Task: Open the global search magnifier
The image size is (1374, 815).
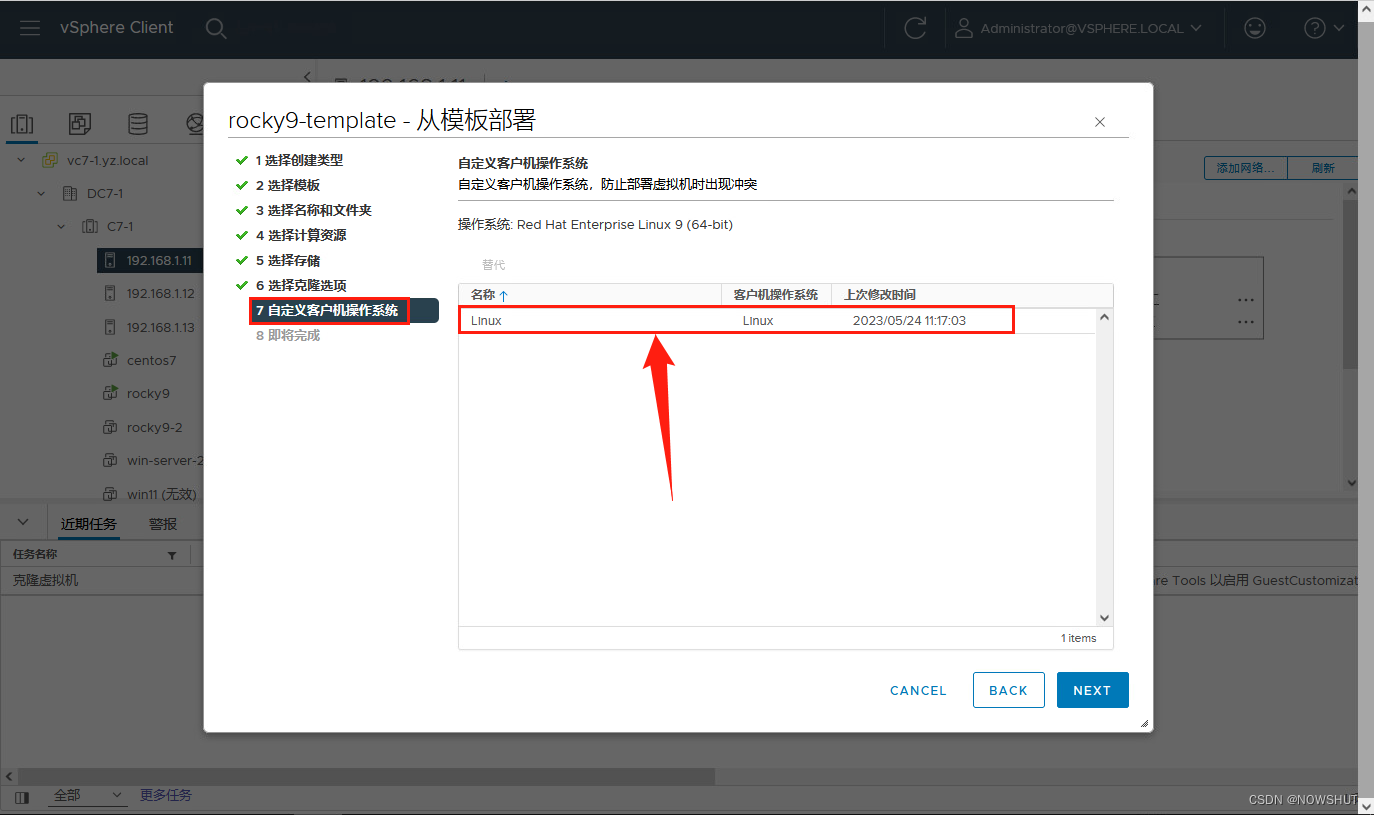Action: pyautogui.click(x=216, y=28)
